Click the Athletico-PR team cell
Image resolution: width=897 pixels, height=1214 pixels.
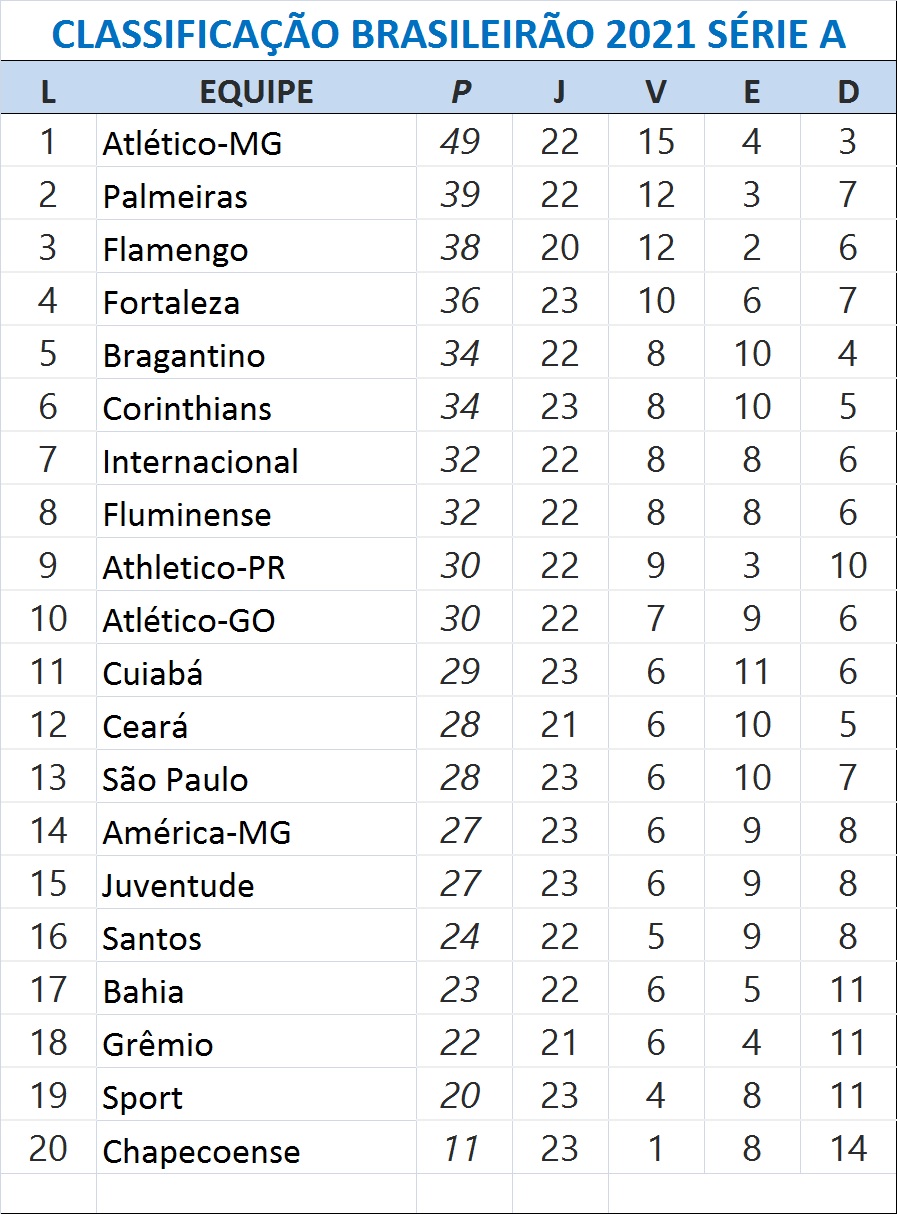coord(194,568)
